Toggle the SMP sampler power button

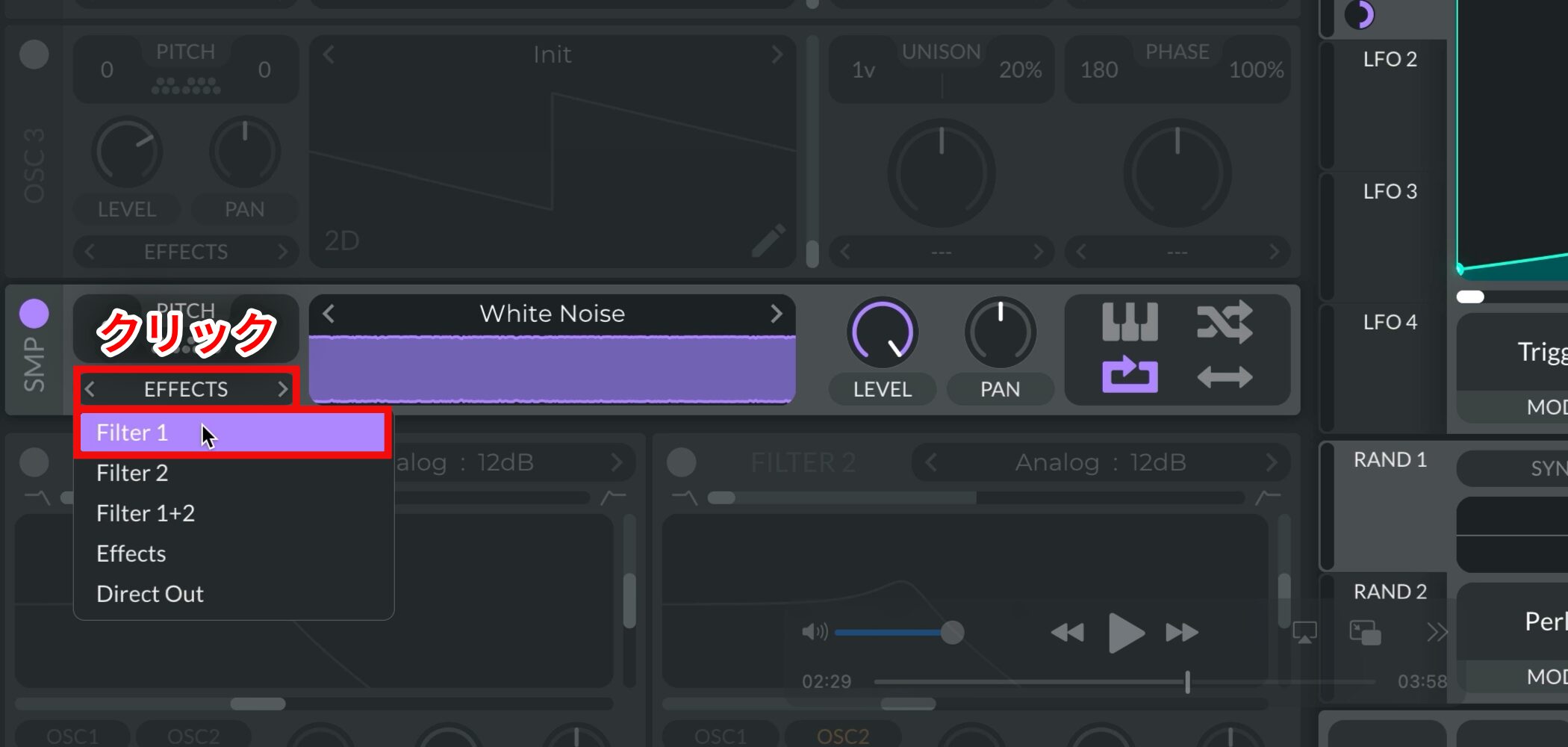(34, 314)
